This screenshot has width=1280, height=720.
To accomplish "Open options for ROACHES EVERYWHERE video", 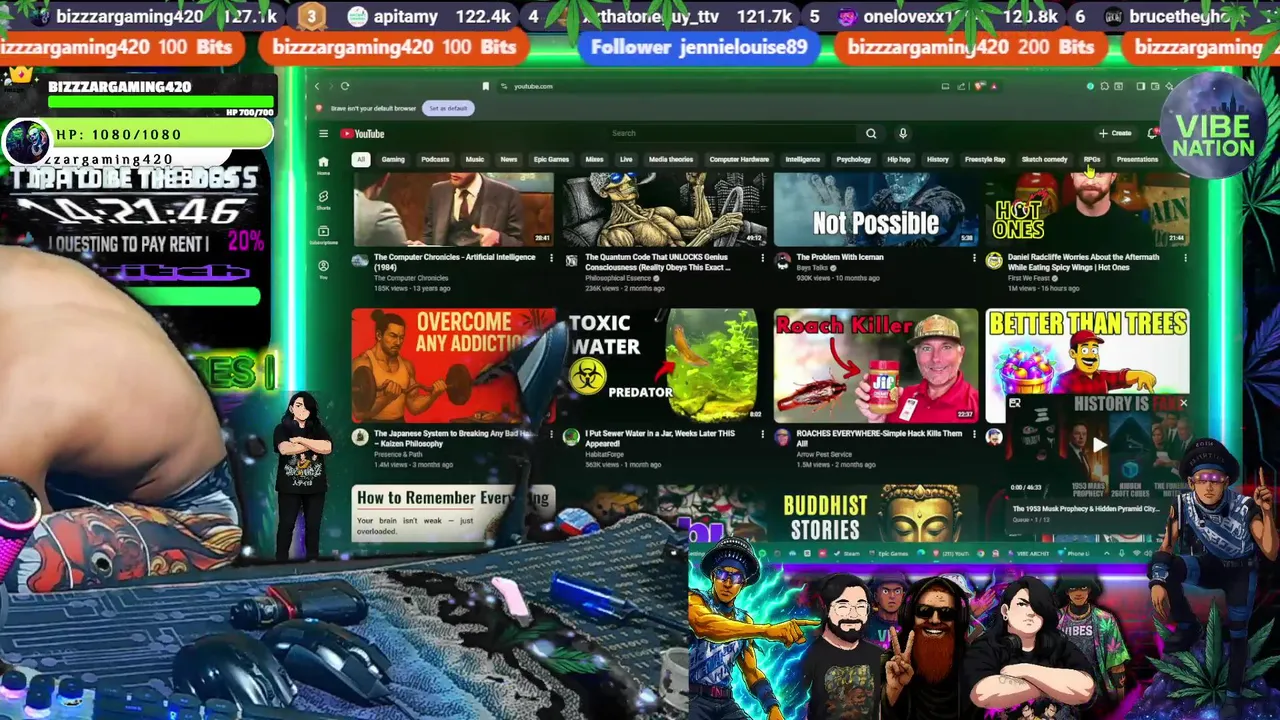I will (974, 434).
